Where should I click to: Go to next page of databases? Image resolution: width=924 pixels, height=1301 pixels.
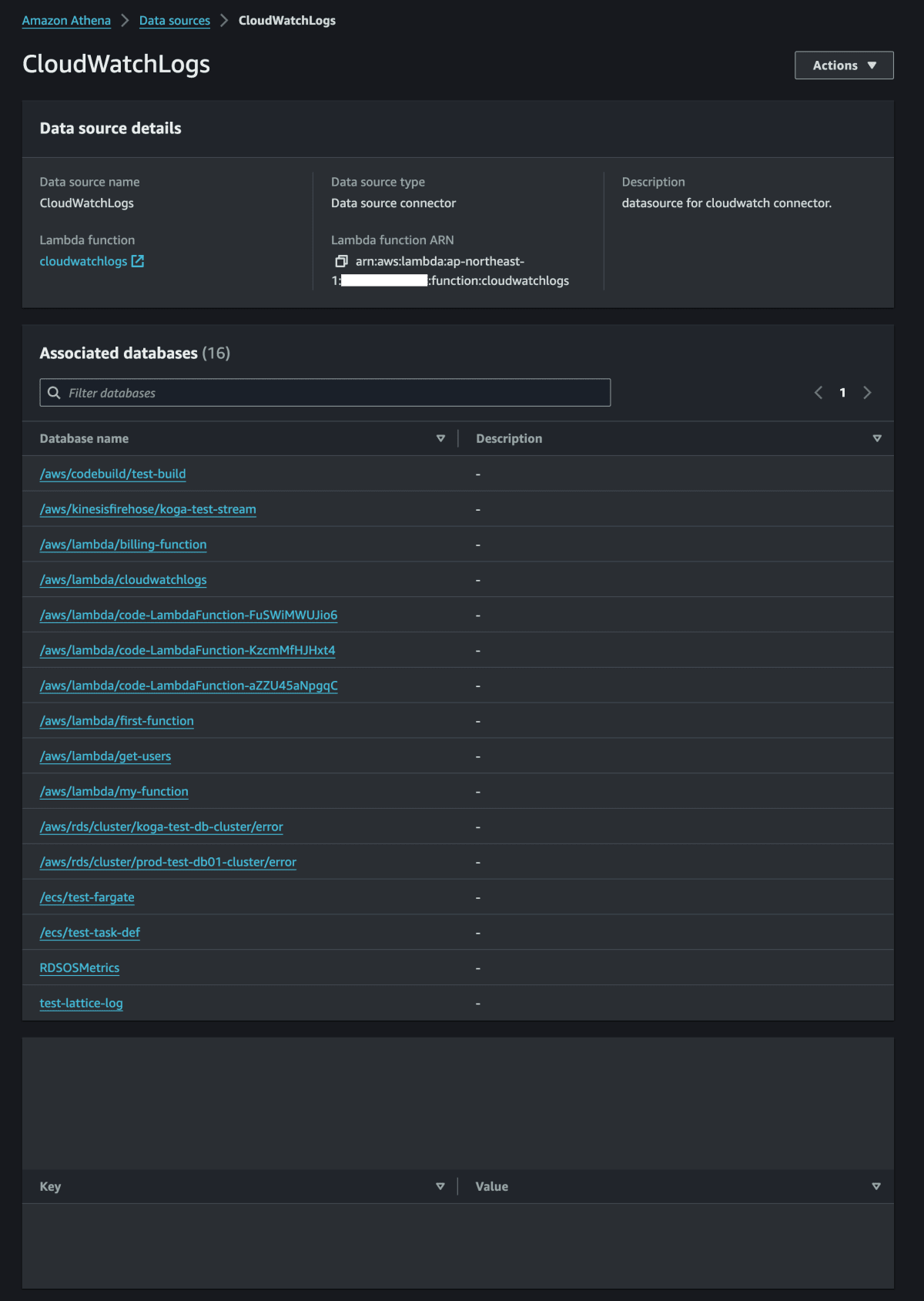867,393
